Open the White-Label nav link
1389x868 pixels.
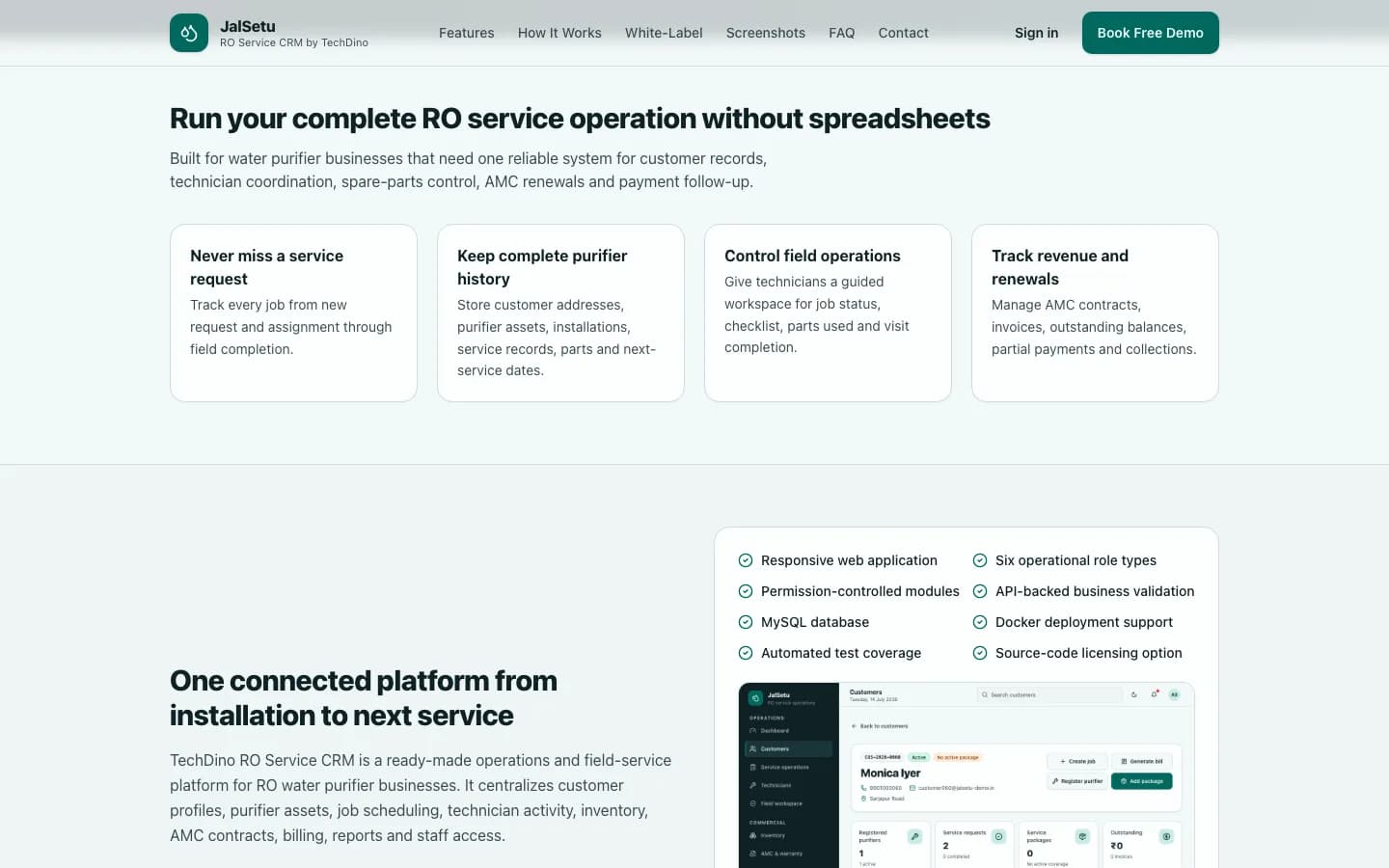point(664,33)
